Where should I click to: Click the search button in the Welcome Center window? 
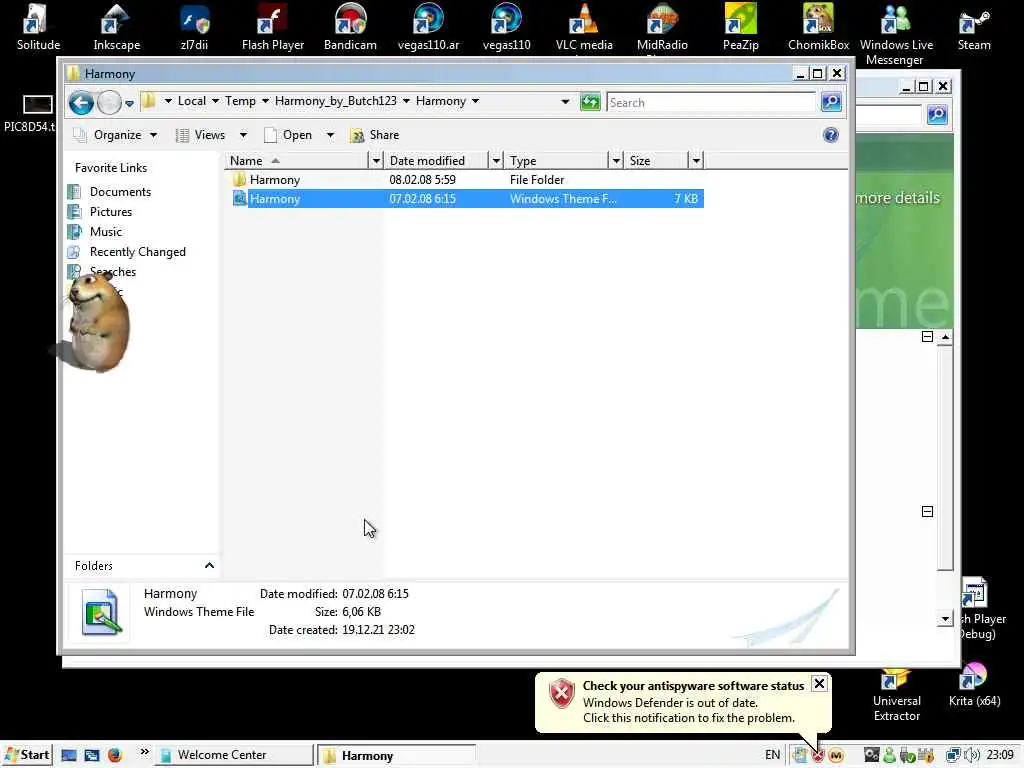click(x=937, y=115)
